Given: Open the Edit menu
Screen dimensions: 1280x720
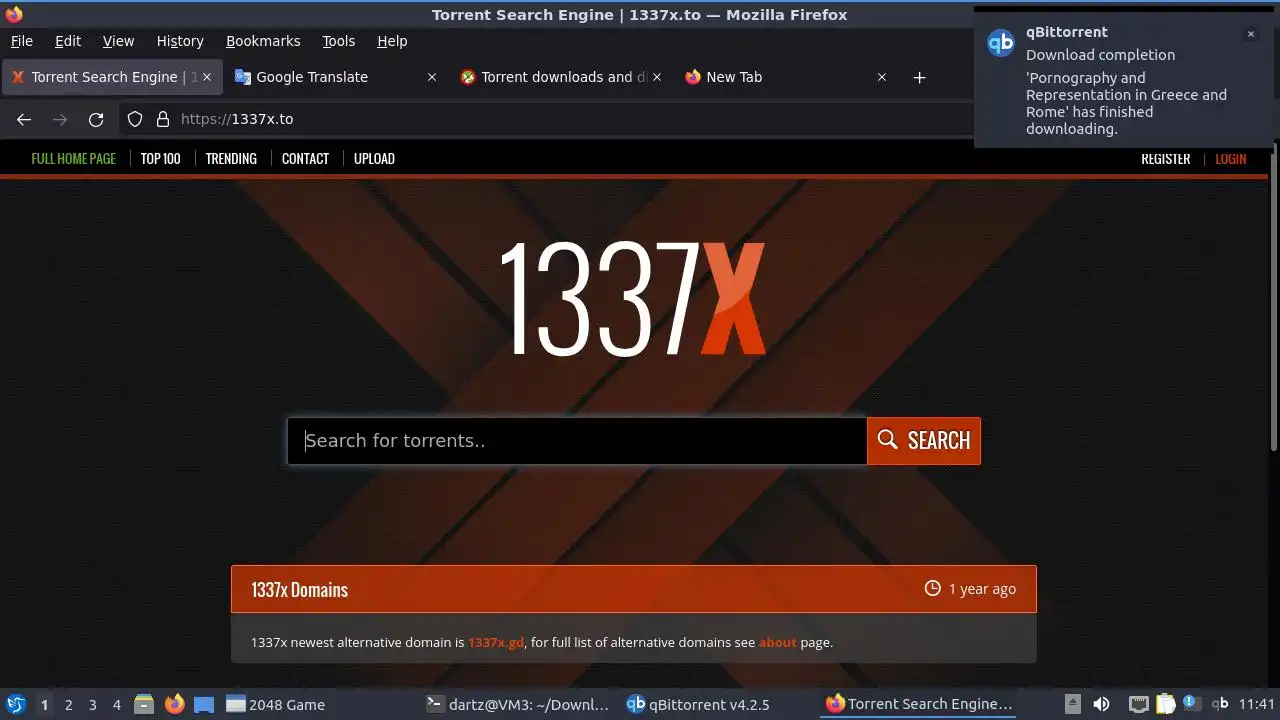Looking at the screenshot, I should [x=68, y=41].
